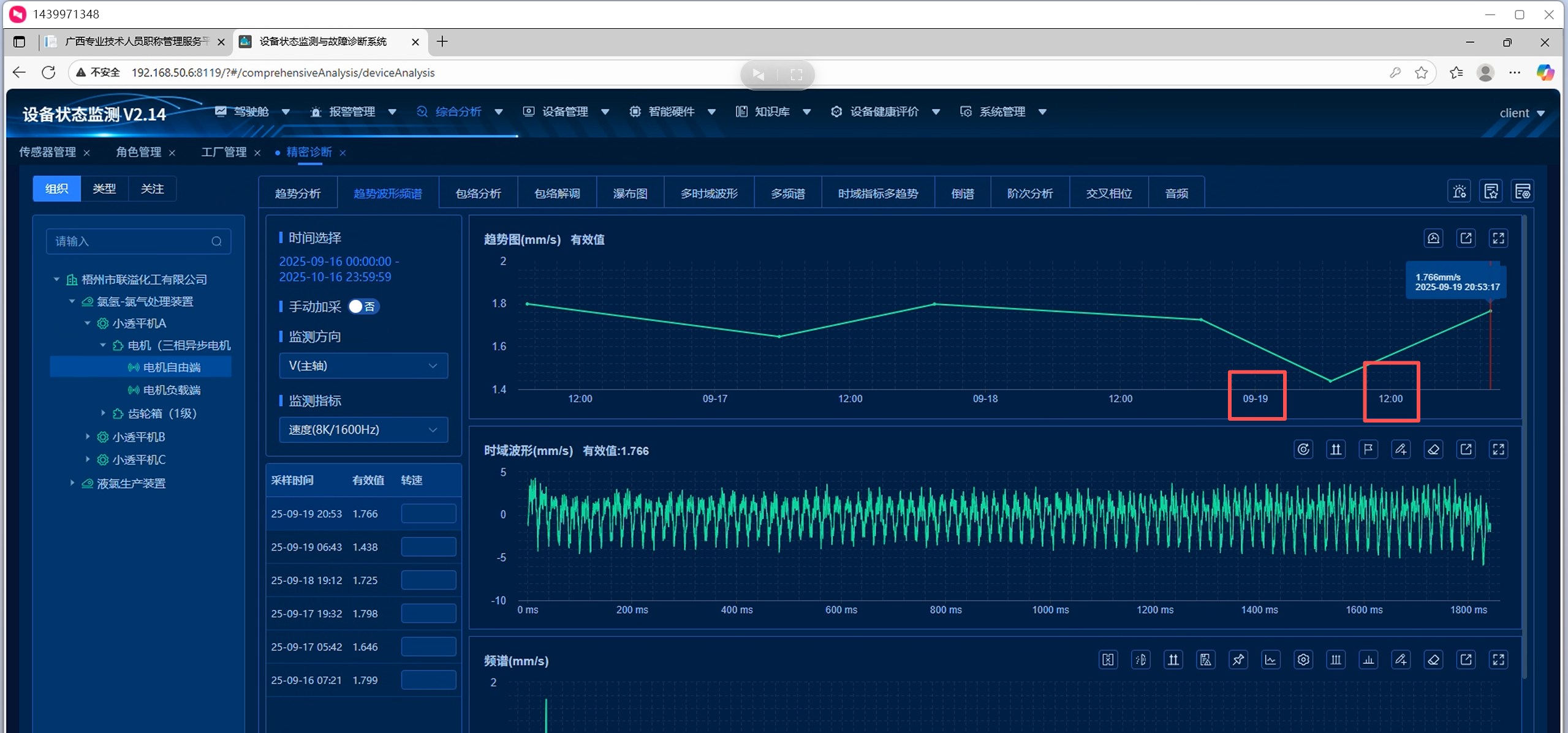Open a new browser tab
This screenshot has height=733, width=1568.
442,42
